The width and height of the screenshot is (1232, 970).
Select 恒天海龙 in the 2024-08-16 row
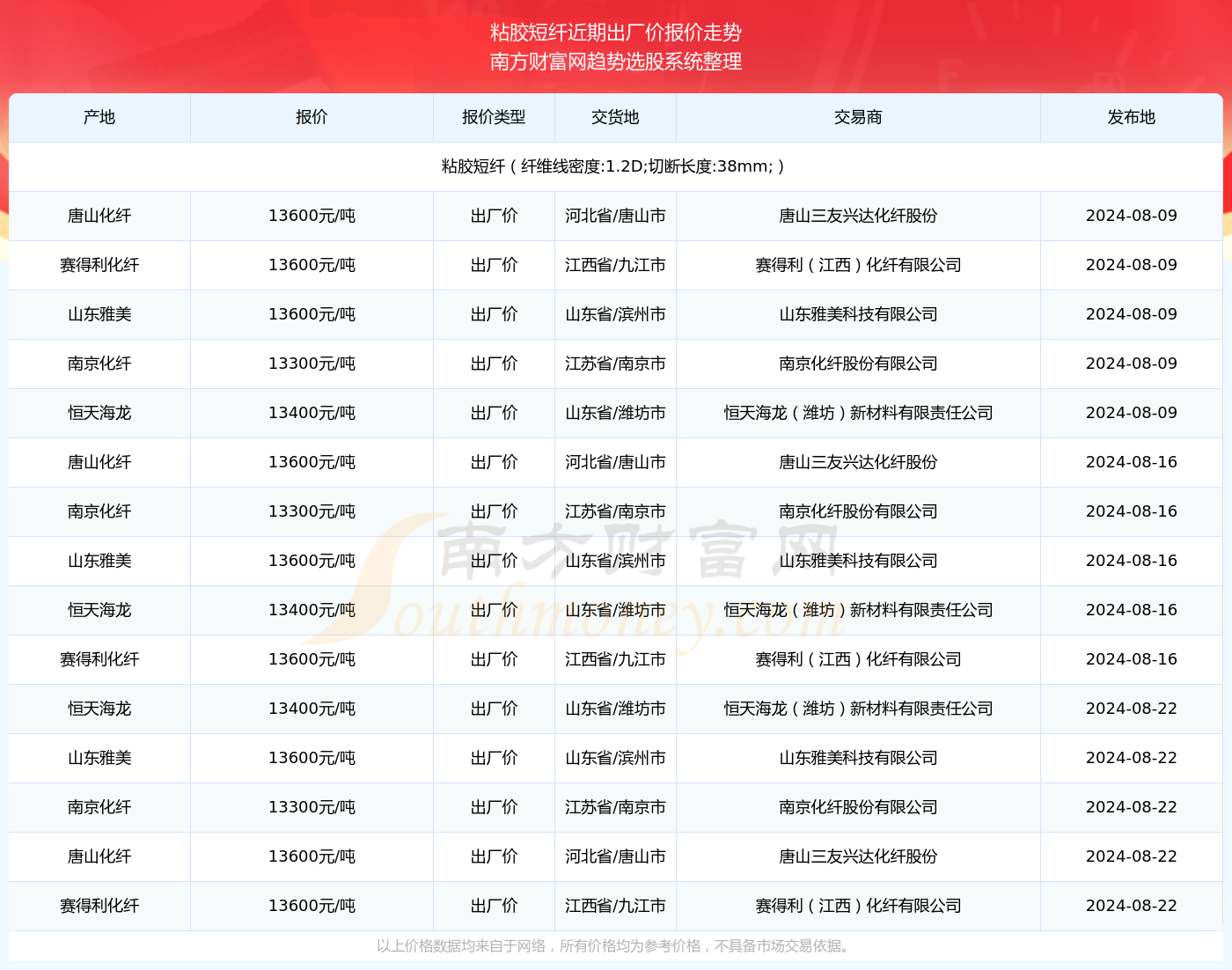pyautogui.click(x=99, y=610)
